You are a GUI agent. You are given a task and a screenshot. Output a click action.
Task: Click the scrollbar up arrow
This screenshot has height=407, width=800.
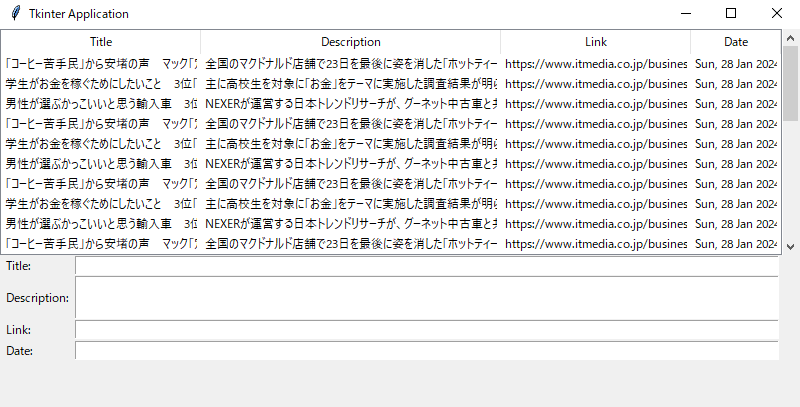(x=790, y=38)
